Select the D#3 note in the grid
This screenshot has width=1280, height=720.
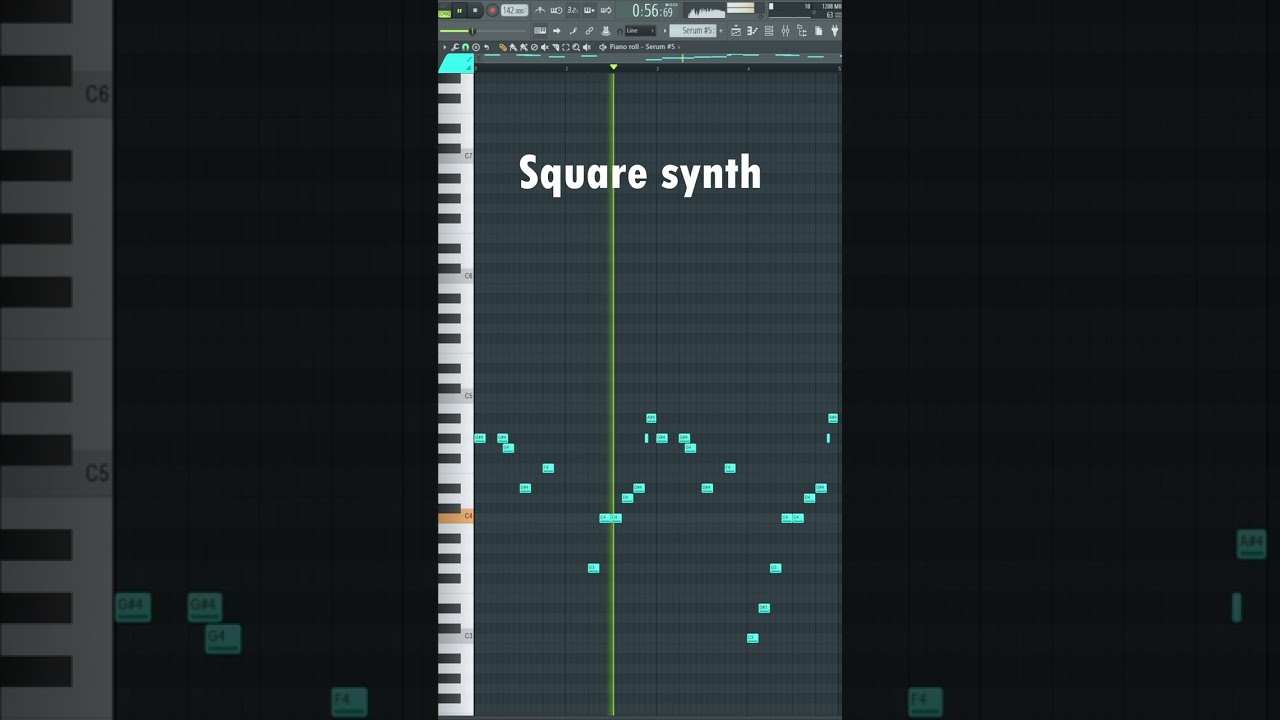click(764, 608)
